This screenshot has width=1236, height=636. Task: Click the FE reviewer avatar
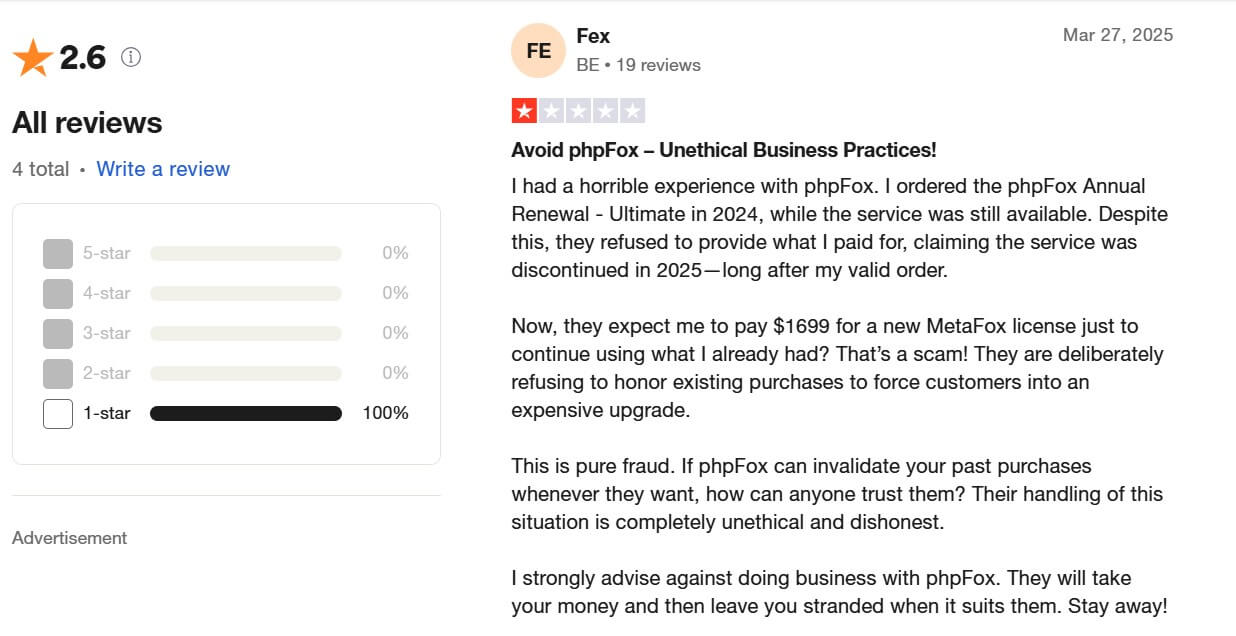coord(538,50)
